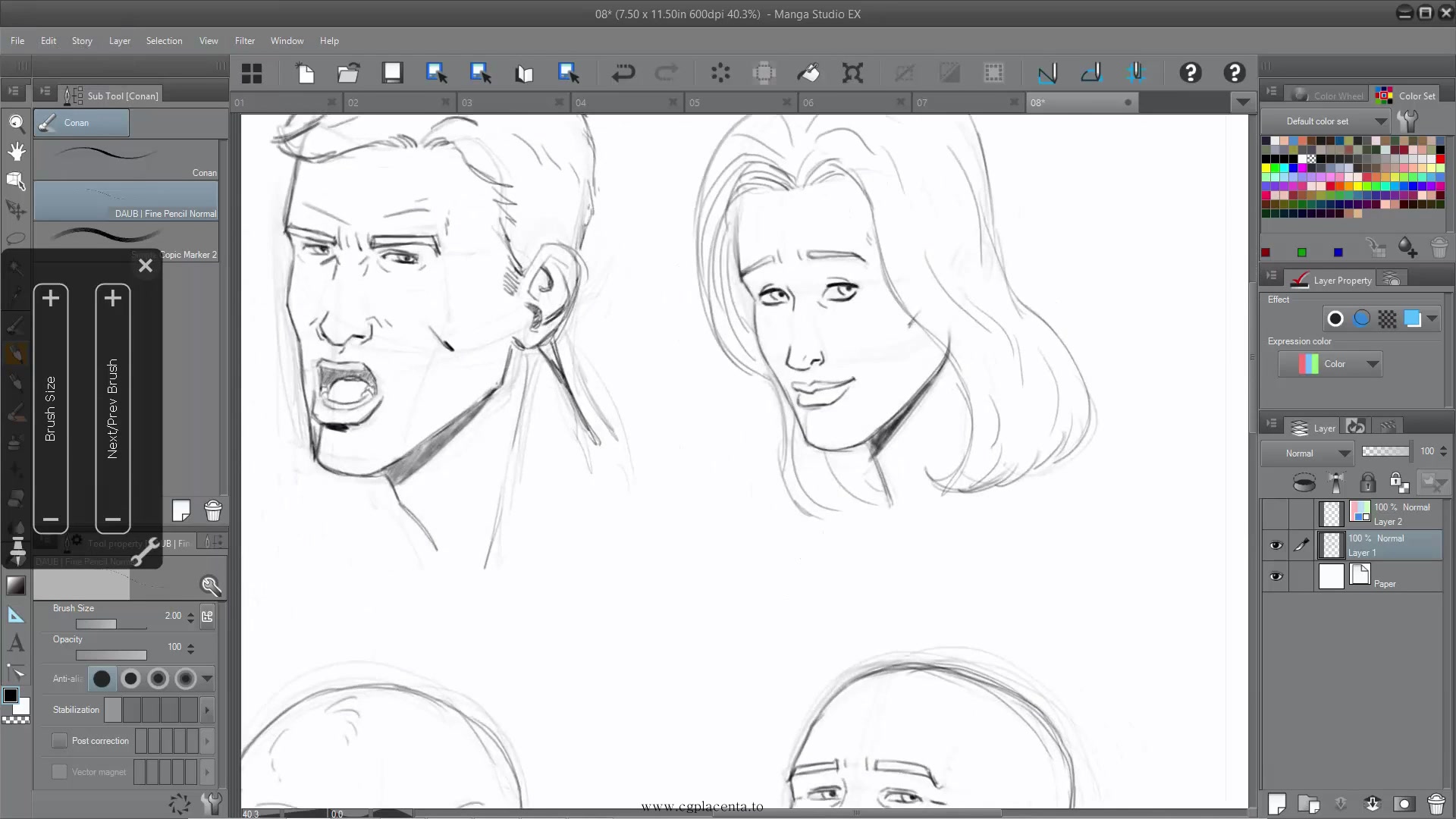Expand the Expression color dropdown
The height and width of the screenshot is (819, 1456).
[1372, 363]
